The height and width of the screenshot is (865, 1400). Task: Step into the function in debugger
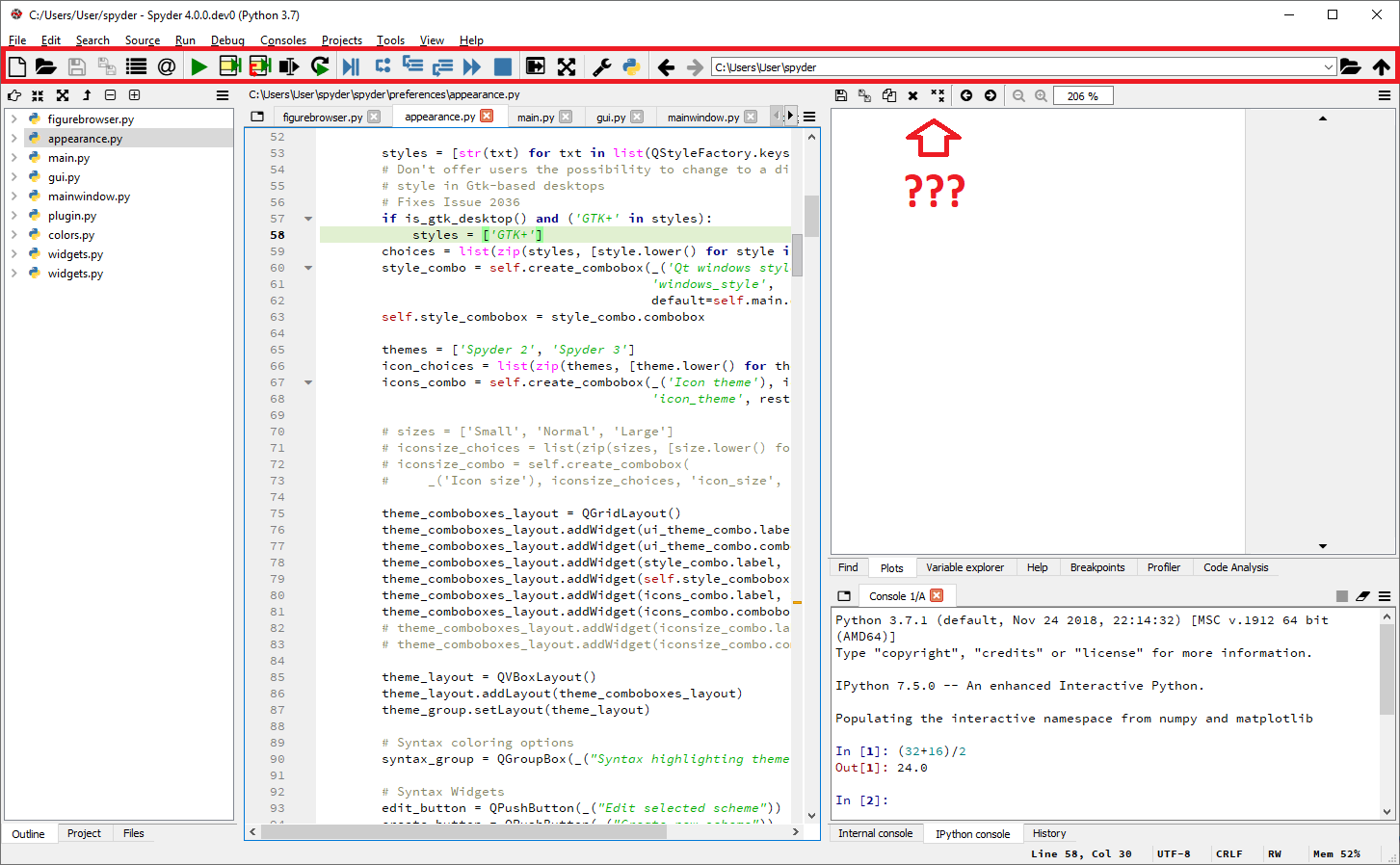tap(412, 66)
